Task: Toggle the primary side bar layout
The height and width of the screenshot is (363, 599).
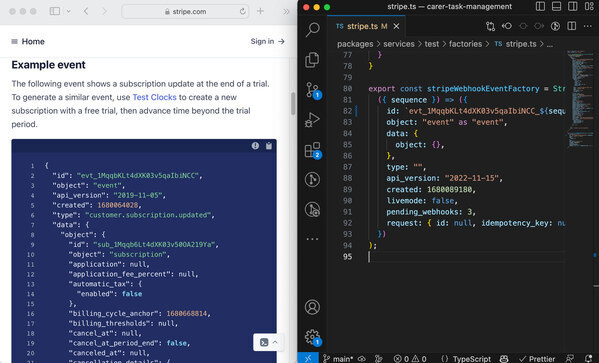Action: click(x=540, y=6)
